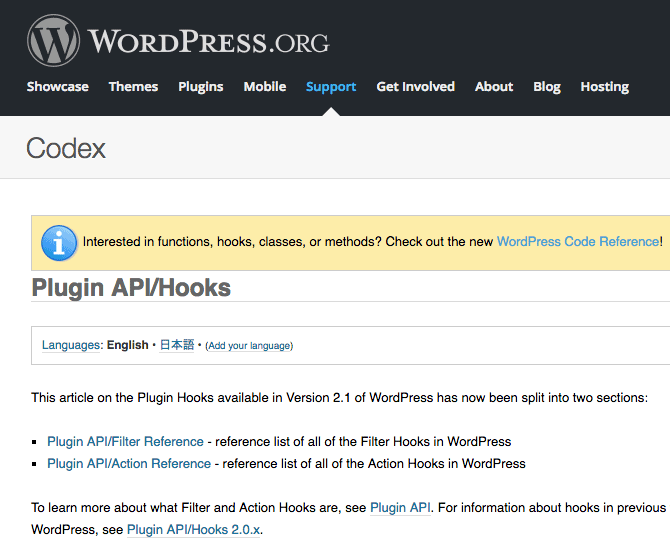Go to the Themes section

[133, 87]
